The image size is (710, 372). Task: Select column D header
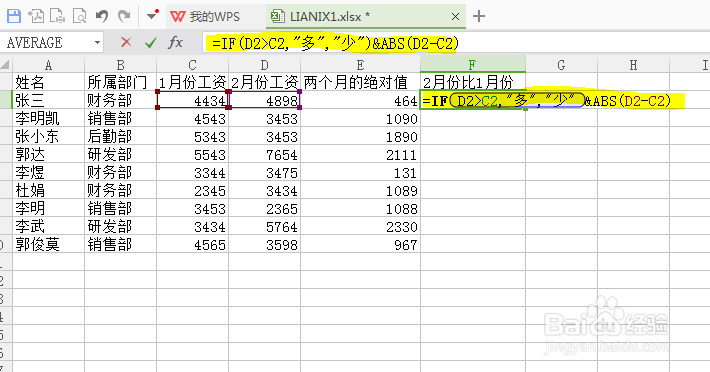tap(264, 65)
